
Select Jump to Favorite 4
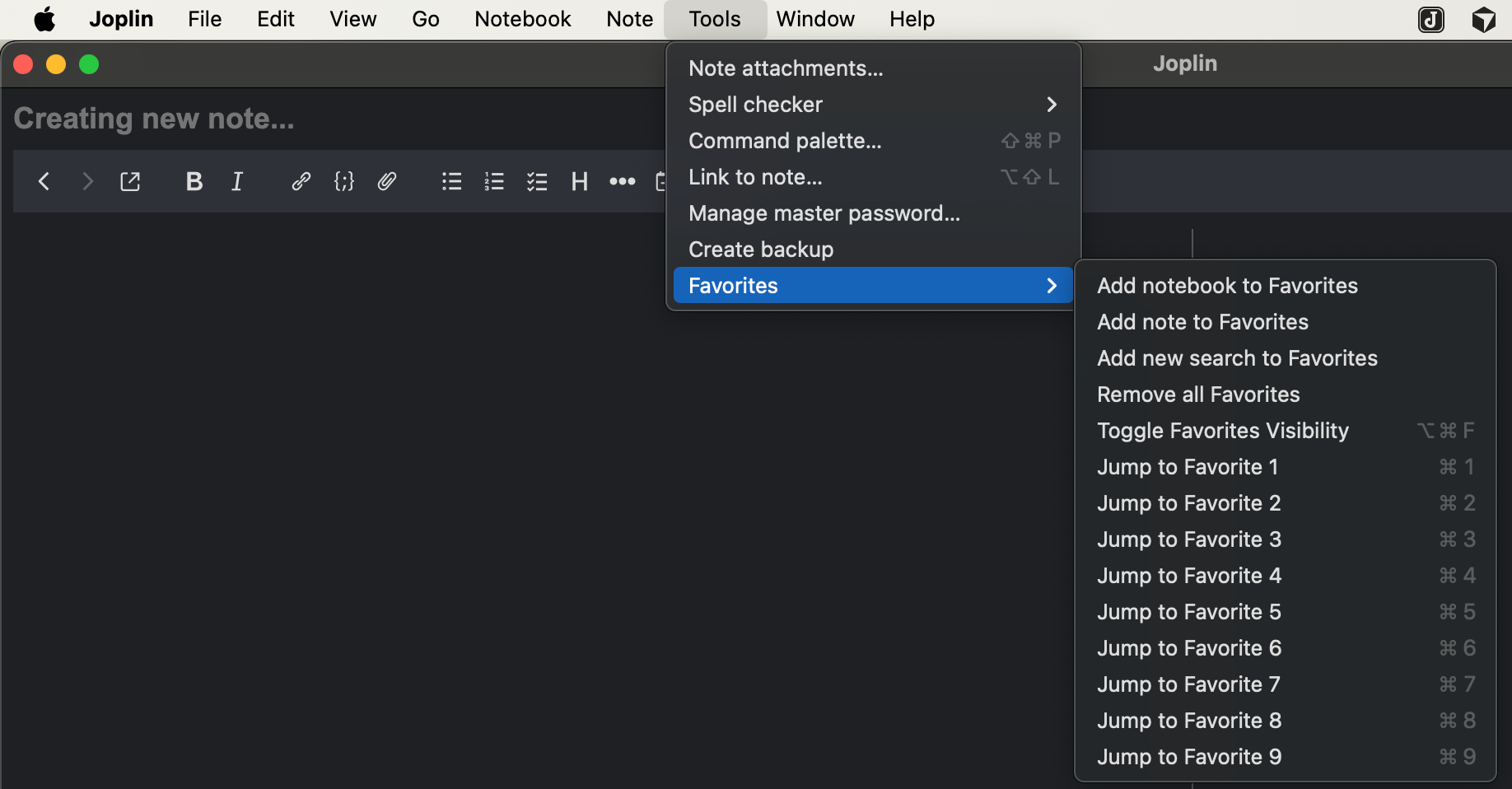coord(1286,576)
